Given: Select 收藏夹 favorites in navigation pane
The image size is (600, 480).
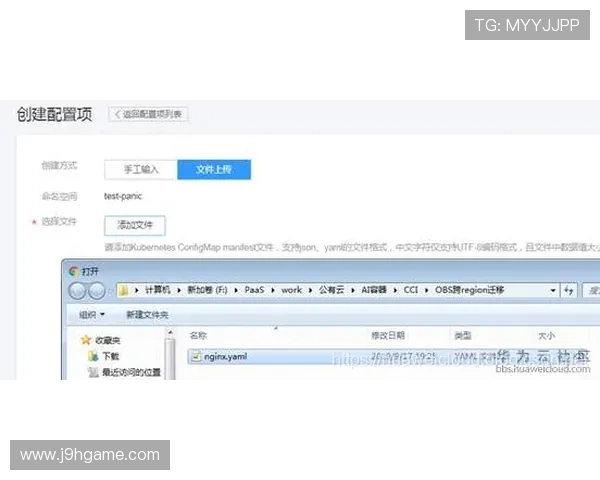Looking at the screenshot, I should (x=108, y=340).
